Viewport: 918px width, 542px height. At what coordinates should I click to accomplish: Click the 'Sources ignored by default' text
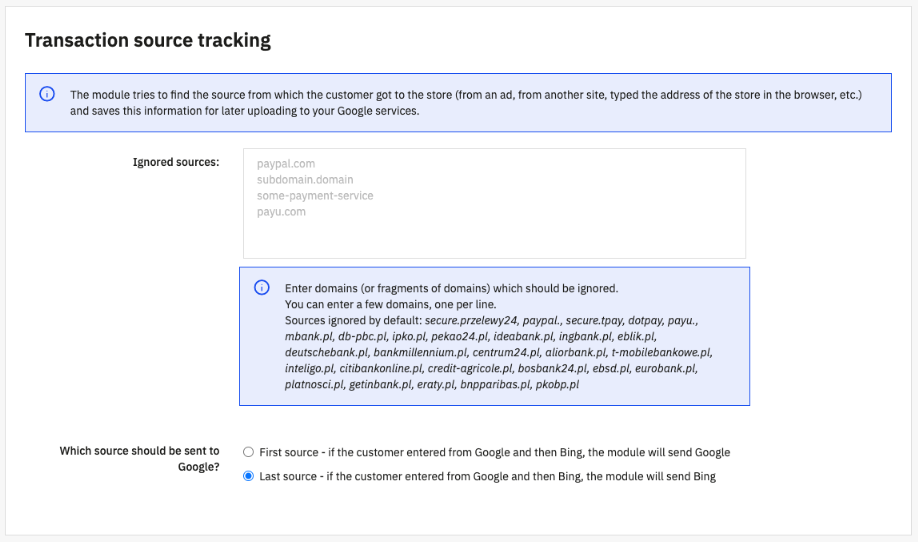click(352, 320)
